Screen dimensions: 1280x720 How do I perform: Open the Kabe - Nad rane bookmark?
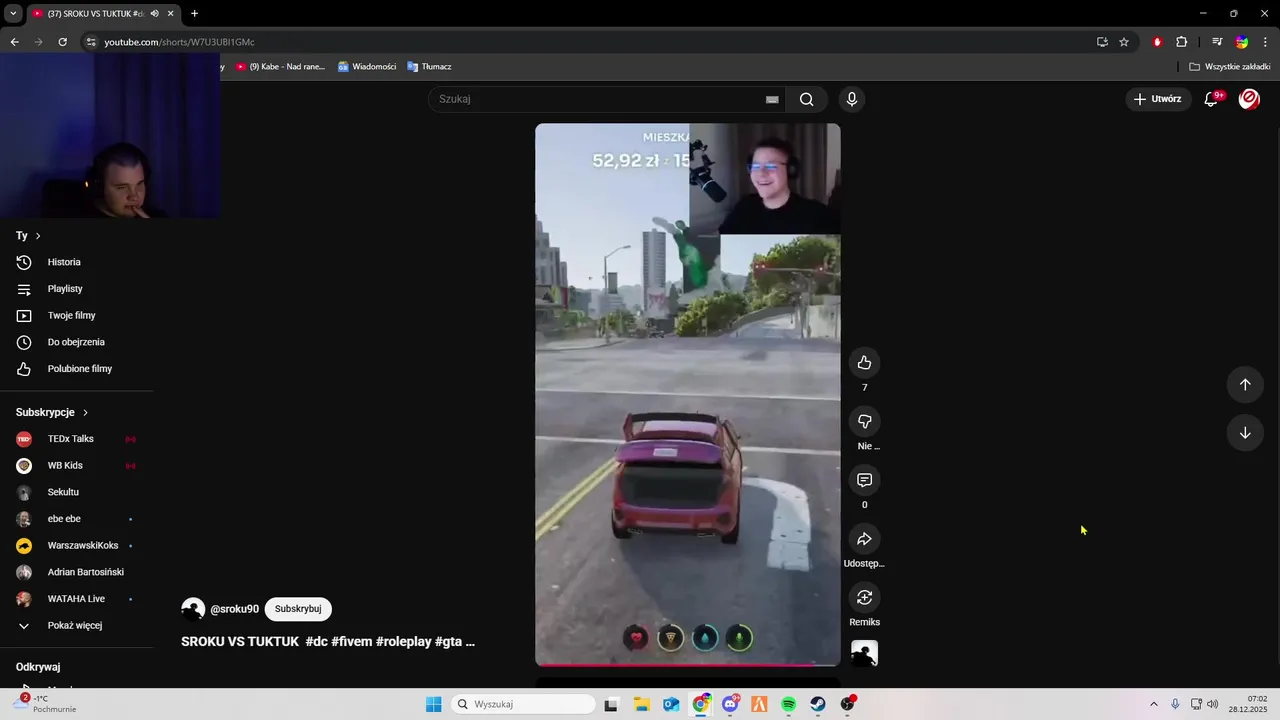click(x=280, y=67)
